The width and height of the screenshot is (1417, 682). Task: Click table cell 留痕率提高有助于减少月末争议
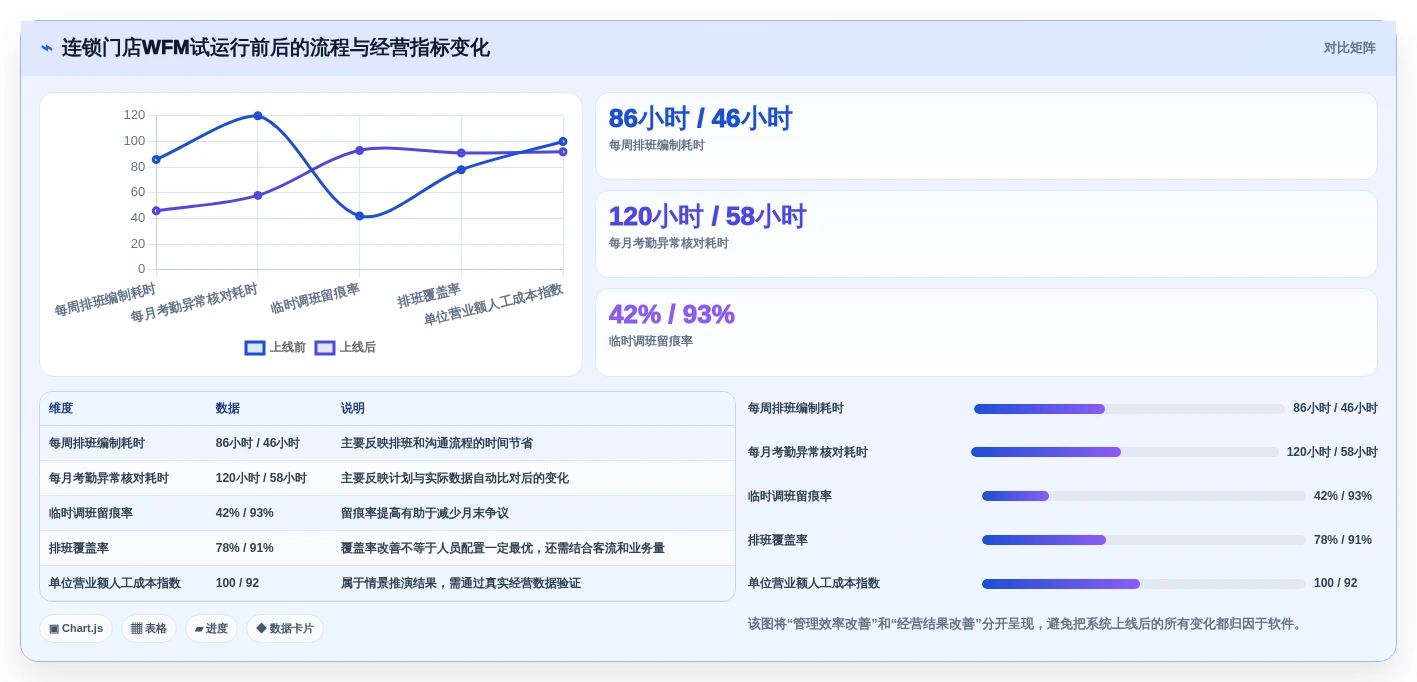click(425, 513)
